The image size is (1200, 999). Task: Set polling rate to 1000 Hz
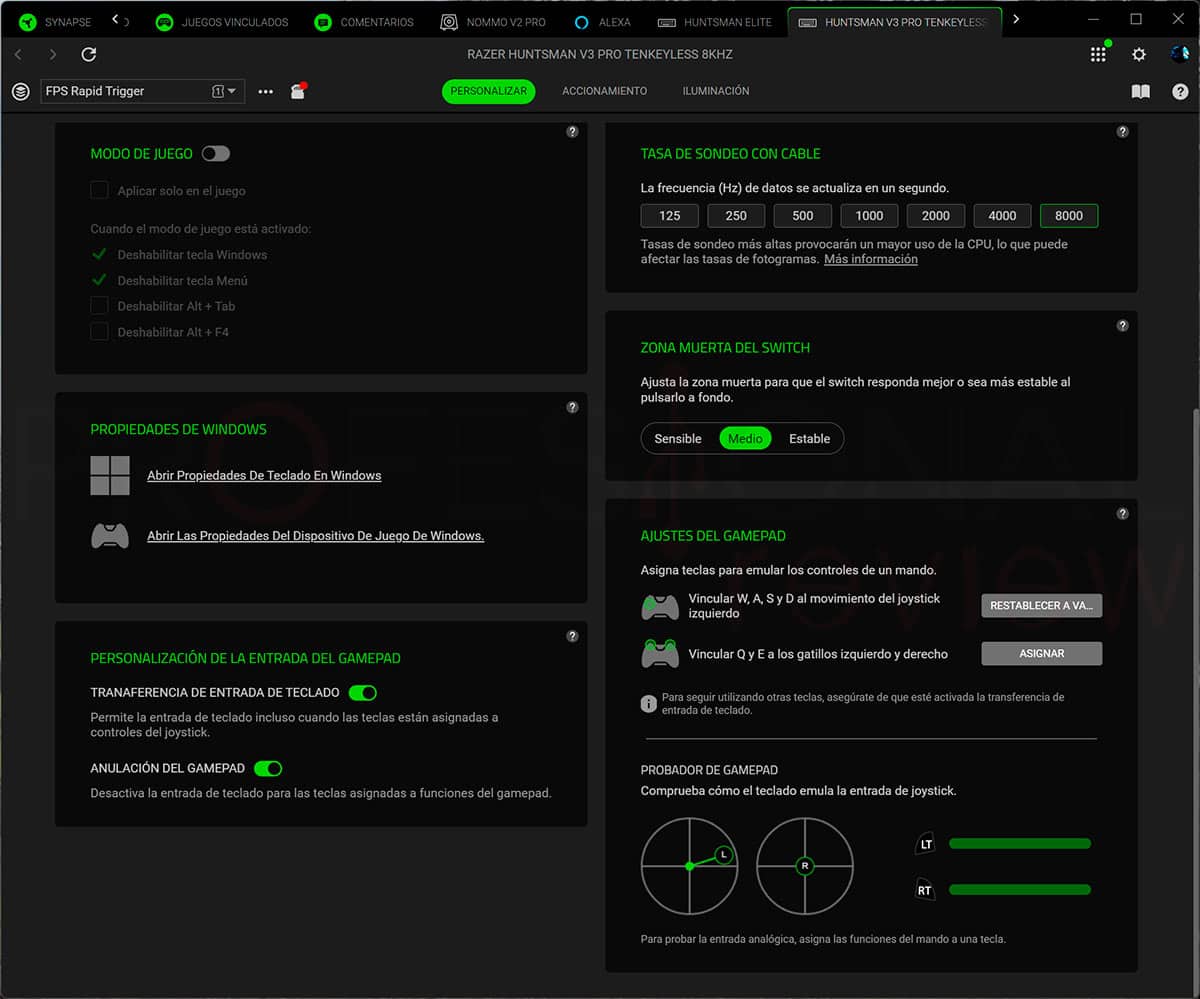[x=869, y=215]
